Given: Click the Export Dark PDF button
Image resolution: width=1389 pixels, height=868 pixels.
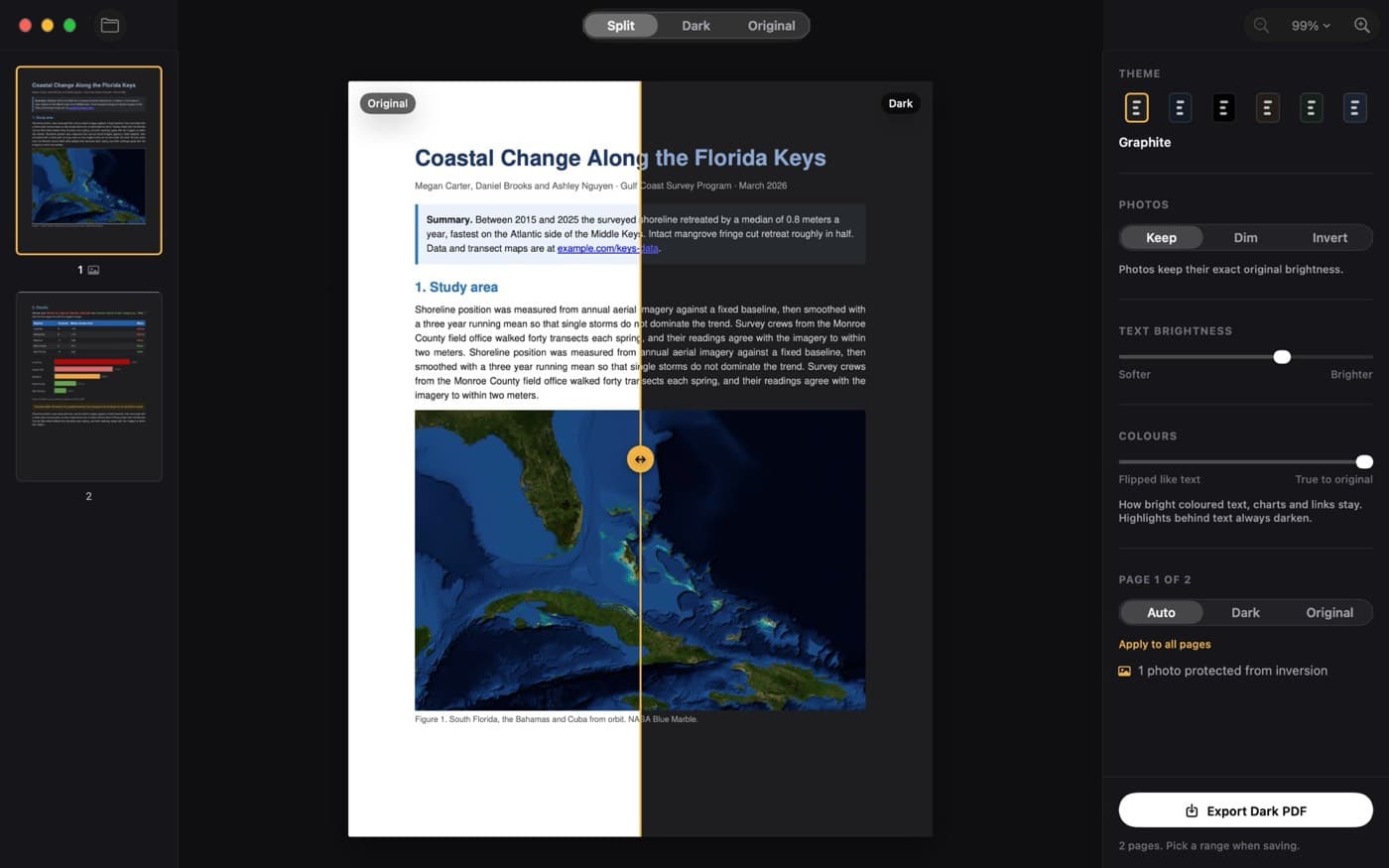Looking at the screenshot, I should pyautogui.click(x=1245, y=810).
